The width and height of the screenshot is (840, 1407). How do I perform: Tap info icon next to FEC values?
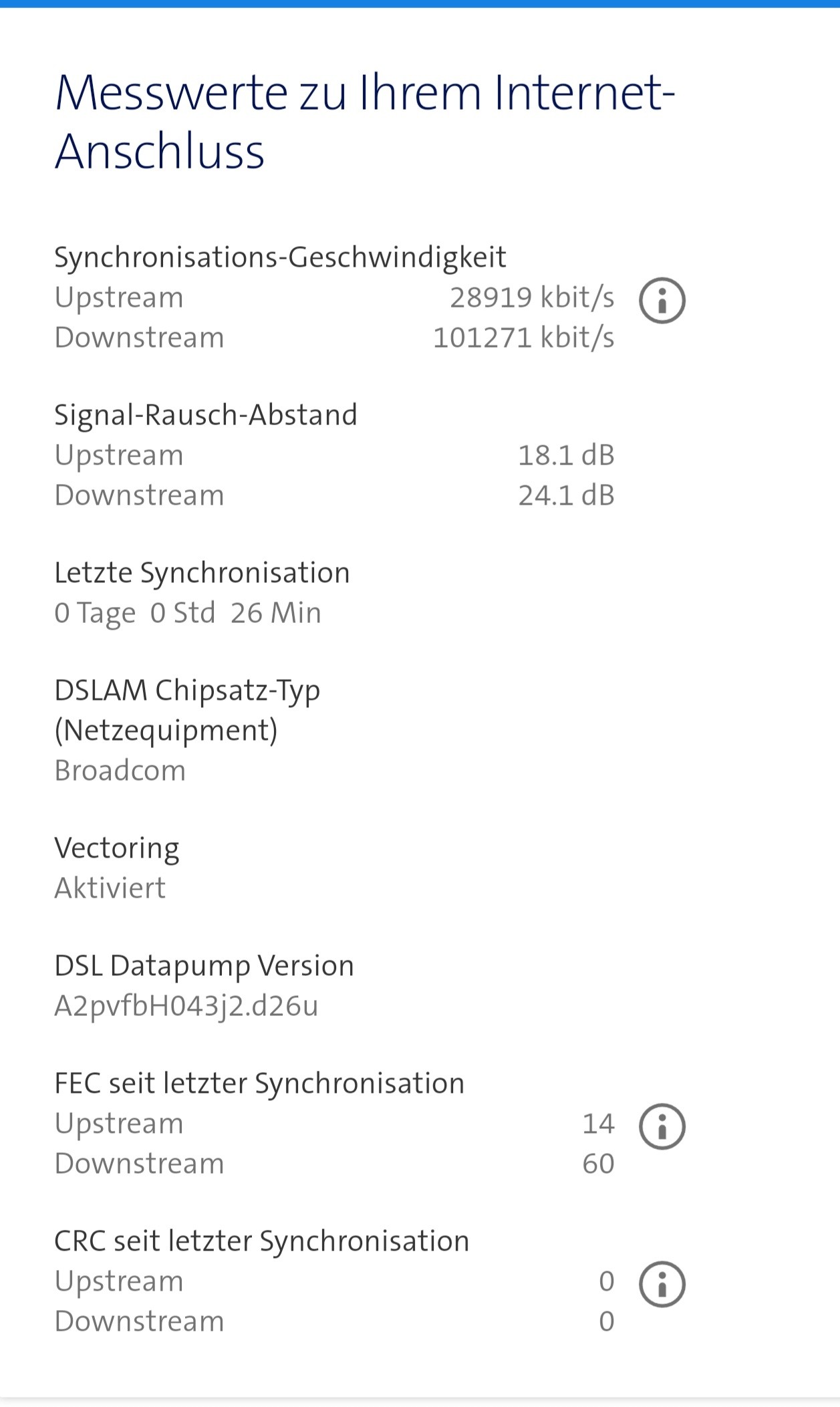[662, 1126]
